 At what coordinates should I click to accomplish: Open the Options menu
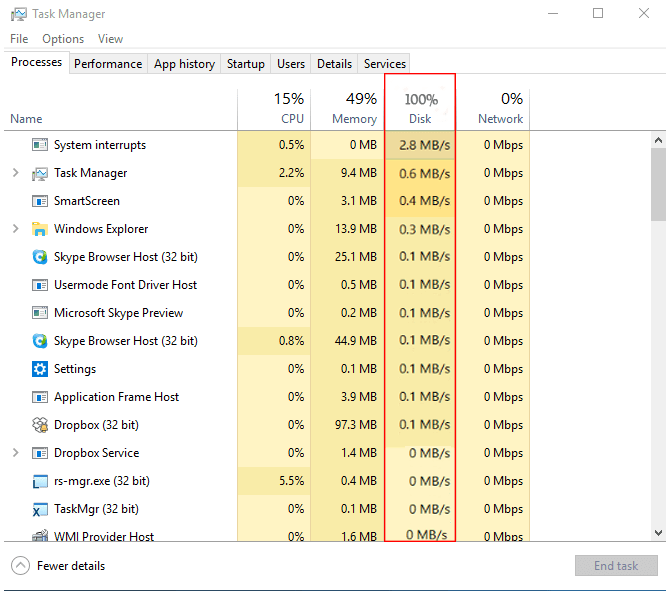(x=63, y=39)
